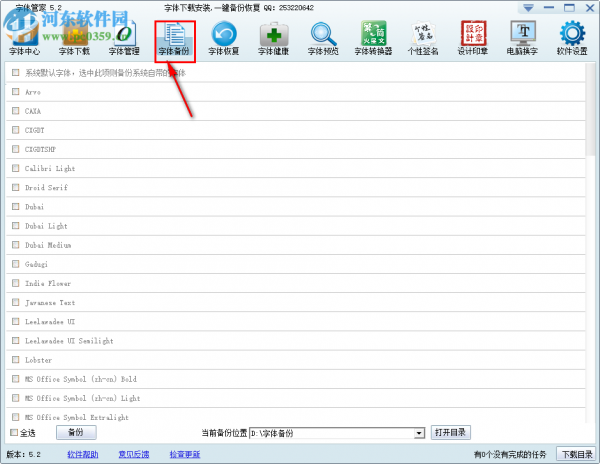
Task: Tick the Gadugi font checkbox
Action: point(15,264)
